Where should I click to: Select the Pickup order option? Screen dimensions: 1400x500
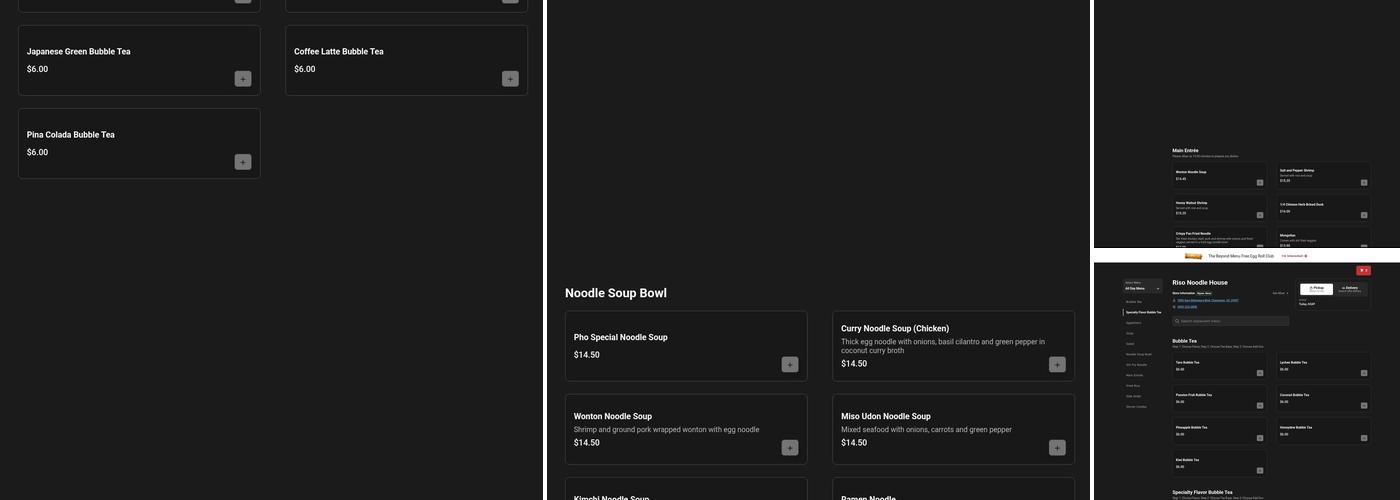pos(1316,289)
